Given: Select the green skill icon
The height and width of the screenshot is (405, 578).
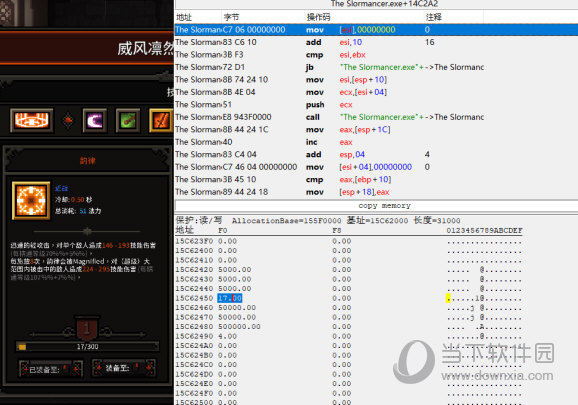Looking at the screenshot, I should [x=128, y=120].
